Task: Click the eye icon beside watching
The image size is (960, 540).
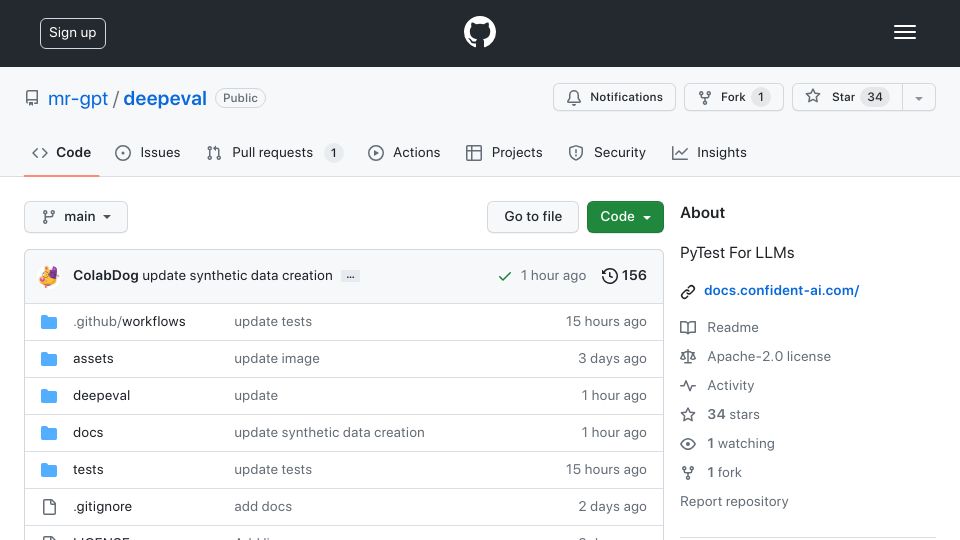Action: tap(688, 444)
